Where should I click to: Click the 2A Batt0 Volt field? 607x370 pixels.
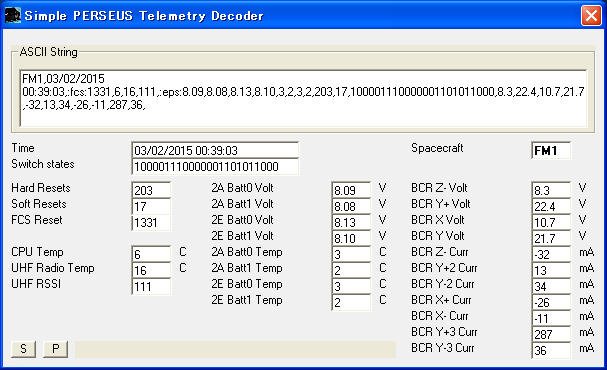(351, 190)
